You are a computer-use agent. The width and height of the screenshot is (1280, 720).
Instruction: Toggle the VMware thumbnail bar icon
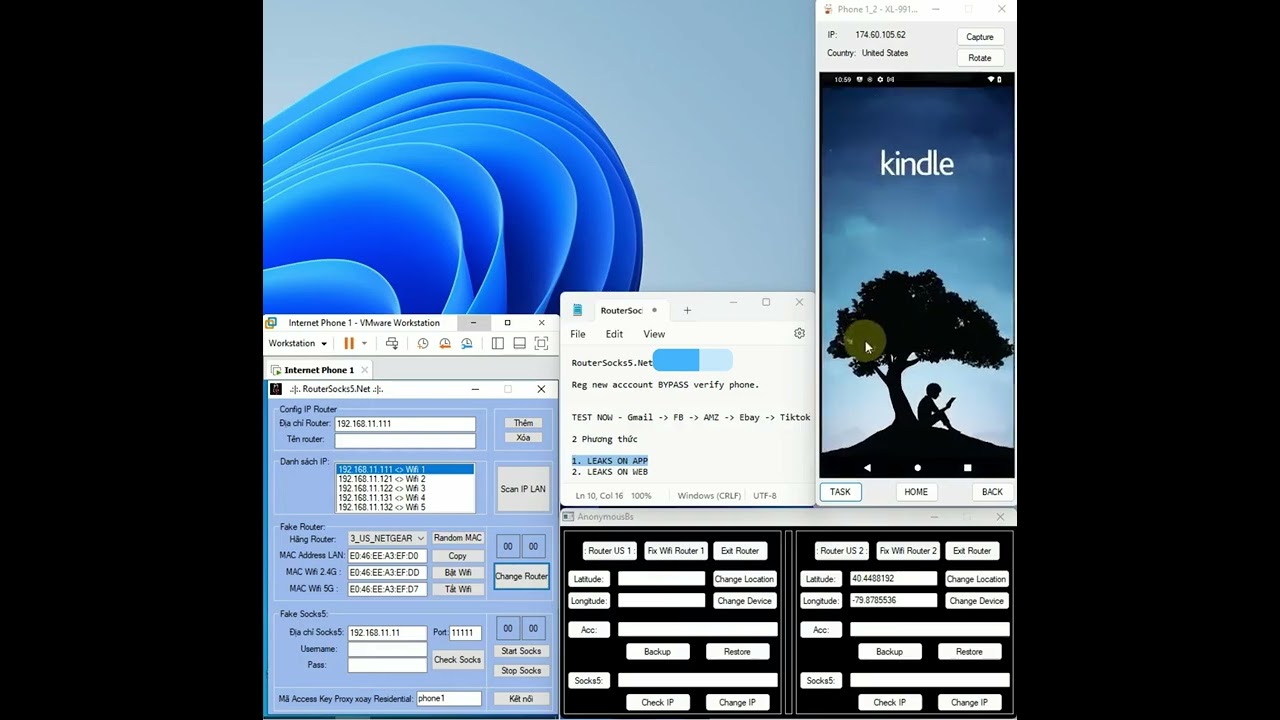click(519, 343)
